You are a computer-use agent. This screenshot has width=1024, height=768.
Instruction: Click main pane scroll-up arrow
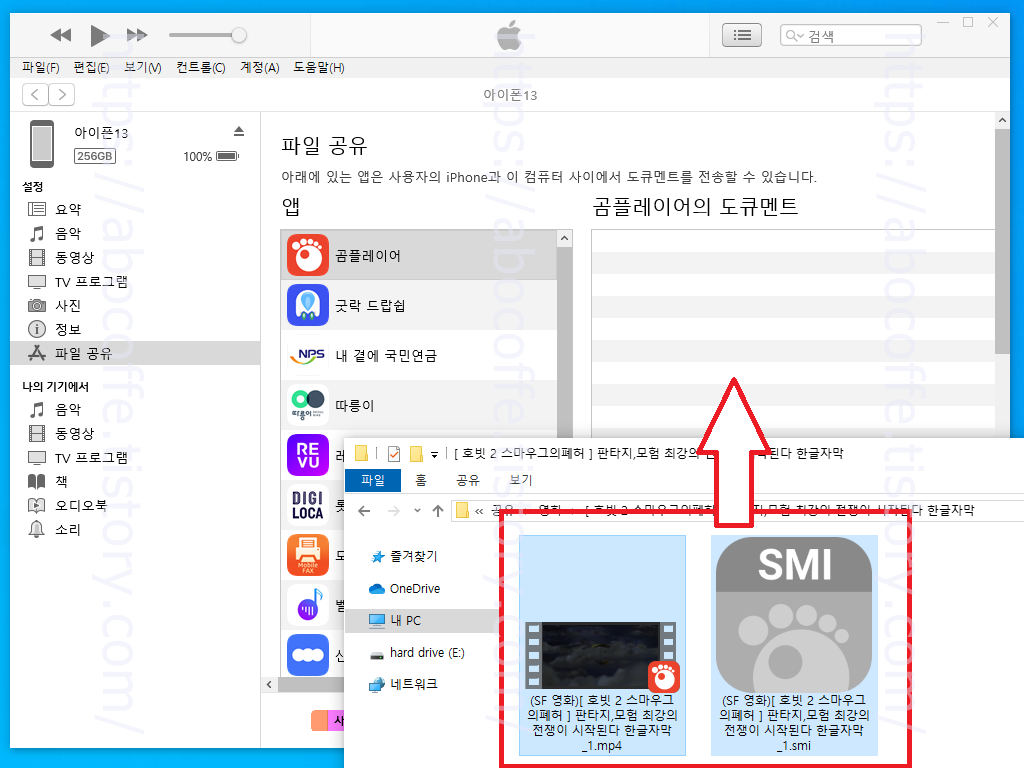[1002, 120]
